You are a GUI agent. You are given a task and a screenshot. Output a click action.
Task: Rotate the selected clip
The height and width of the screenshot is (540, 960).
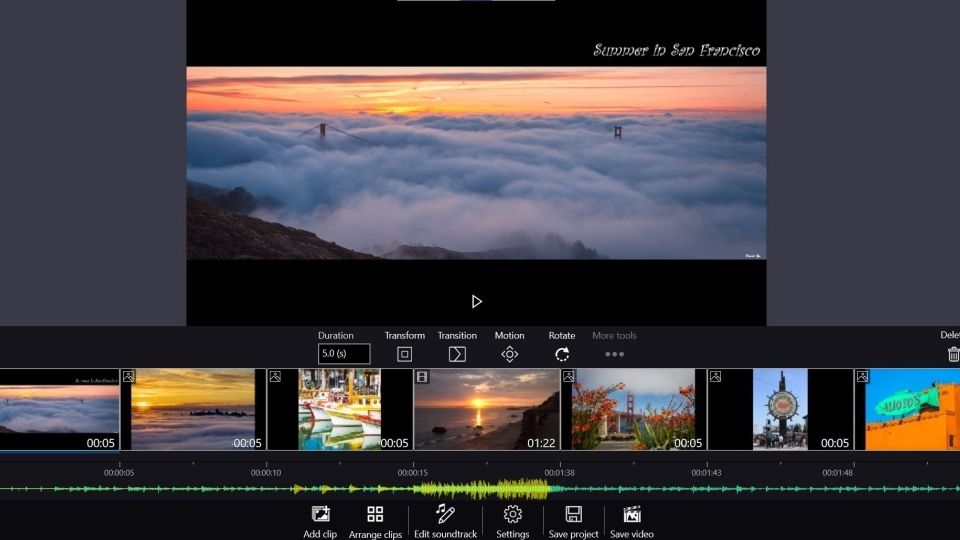point(562,354)
